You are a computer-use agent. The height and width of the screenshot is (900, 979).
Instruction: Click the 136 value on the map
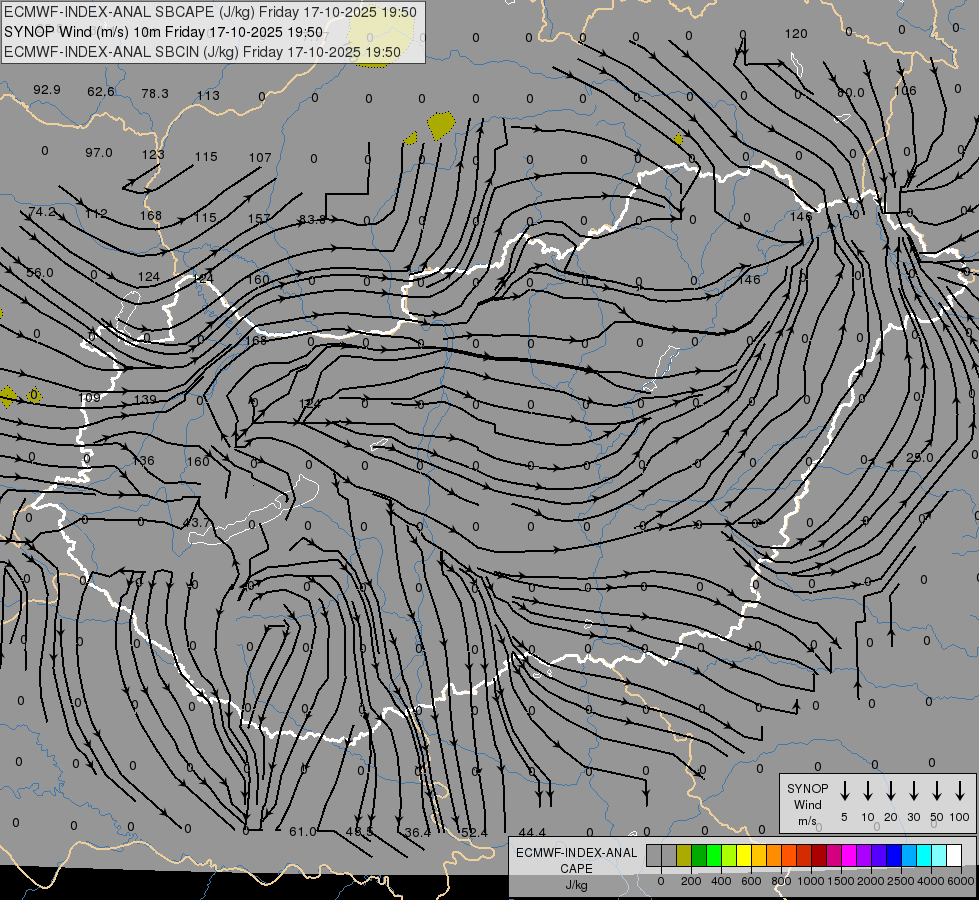143,461
